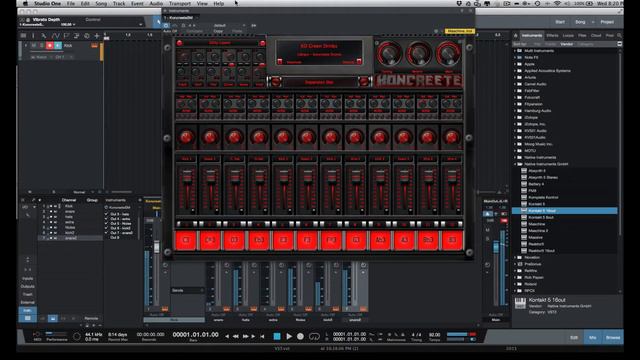The image size is (640, 360).
Task: Open the Song menu
Action: click(x=101, y=3)
